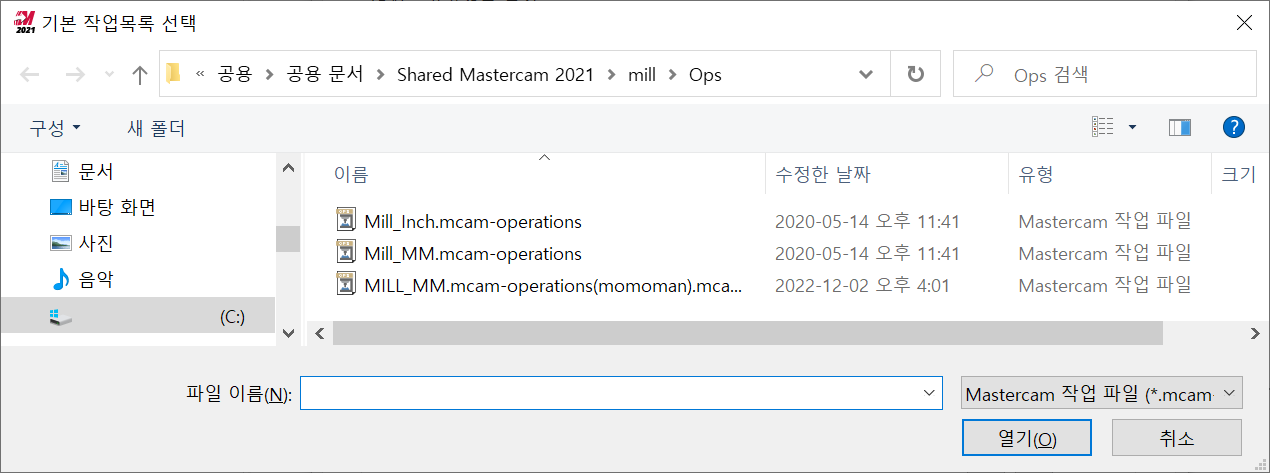Image resolution: width=1270 pixels, height=473 pixels.
Task: Click the 문서 documents icon
Action: (60, 171)
